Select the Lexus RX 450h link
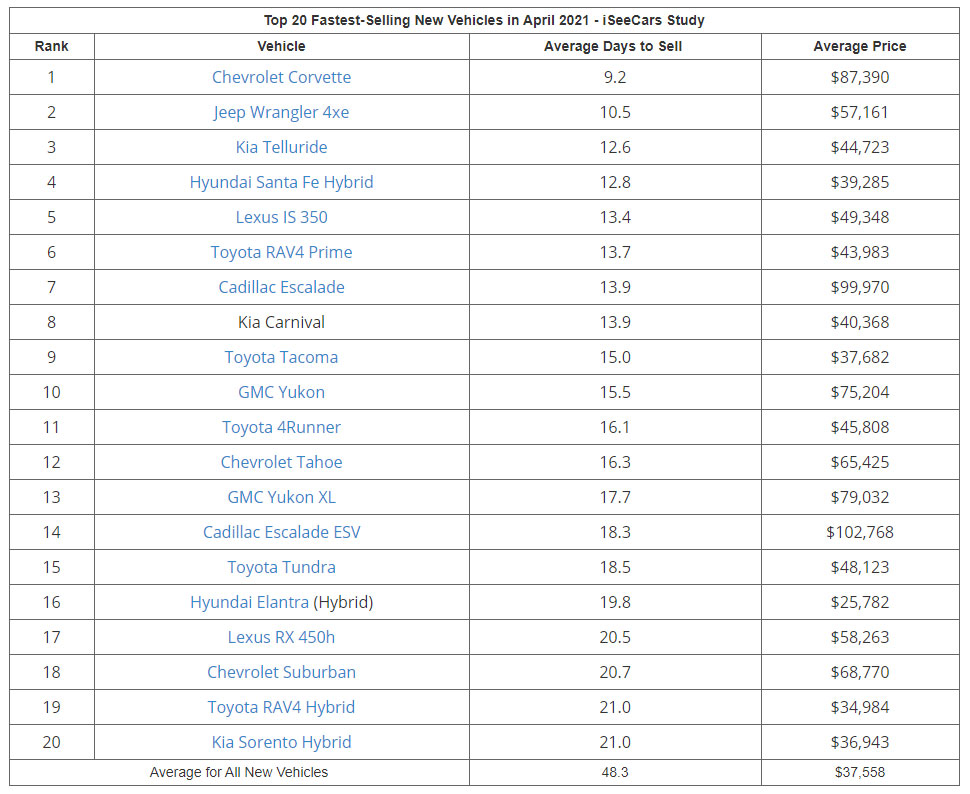The width and height of the screenshot is (970, 794). [281, 637]
